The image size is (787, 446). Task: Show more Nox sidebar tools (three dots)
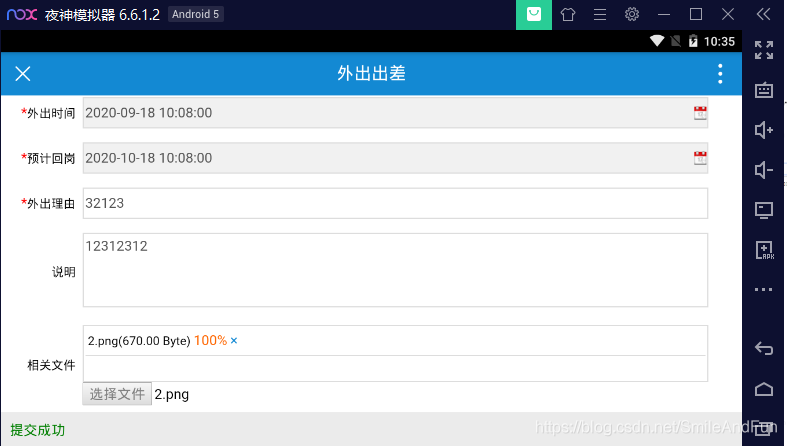tap(763, 289)
